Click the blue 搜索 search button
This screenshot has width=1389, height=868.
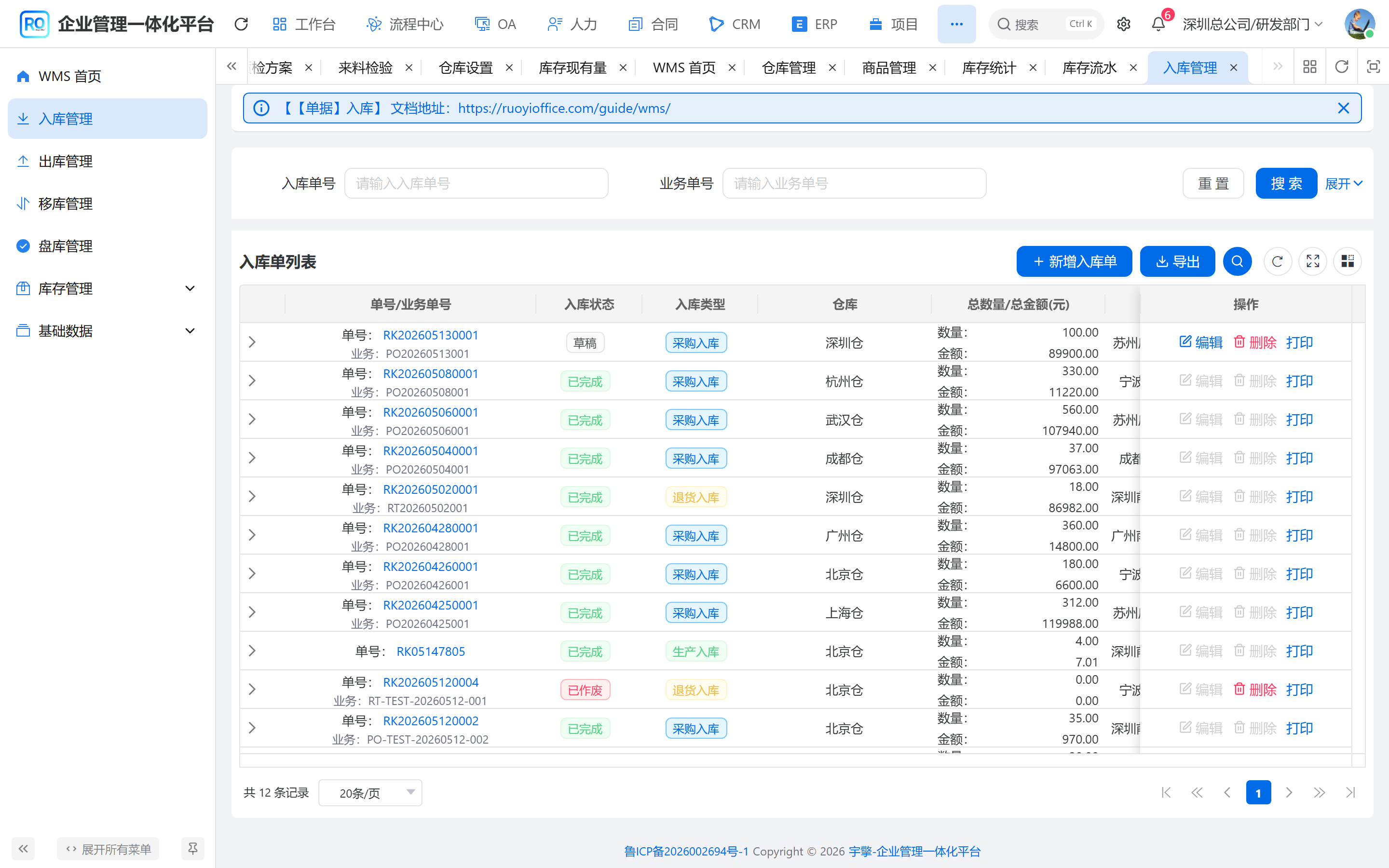click(x=1286, y=184)
